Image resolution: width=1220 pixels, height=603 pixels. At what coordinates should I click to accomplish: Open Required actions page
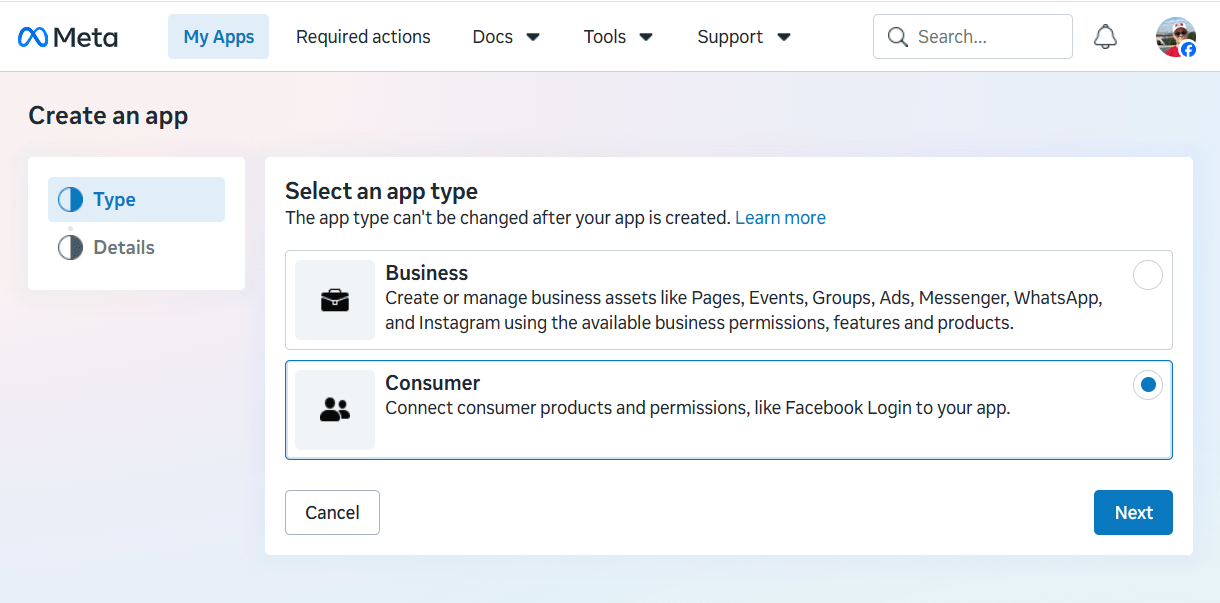tap(363, 37)
